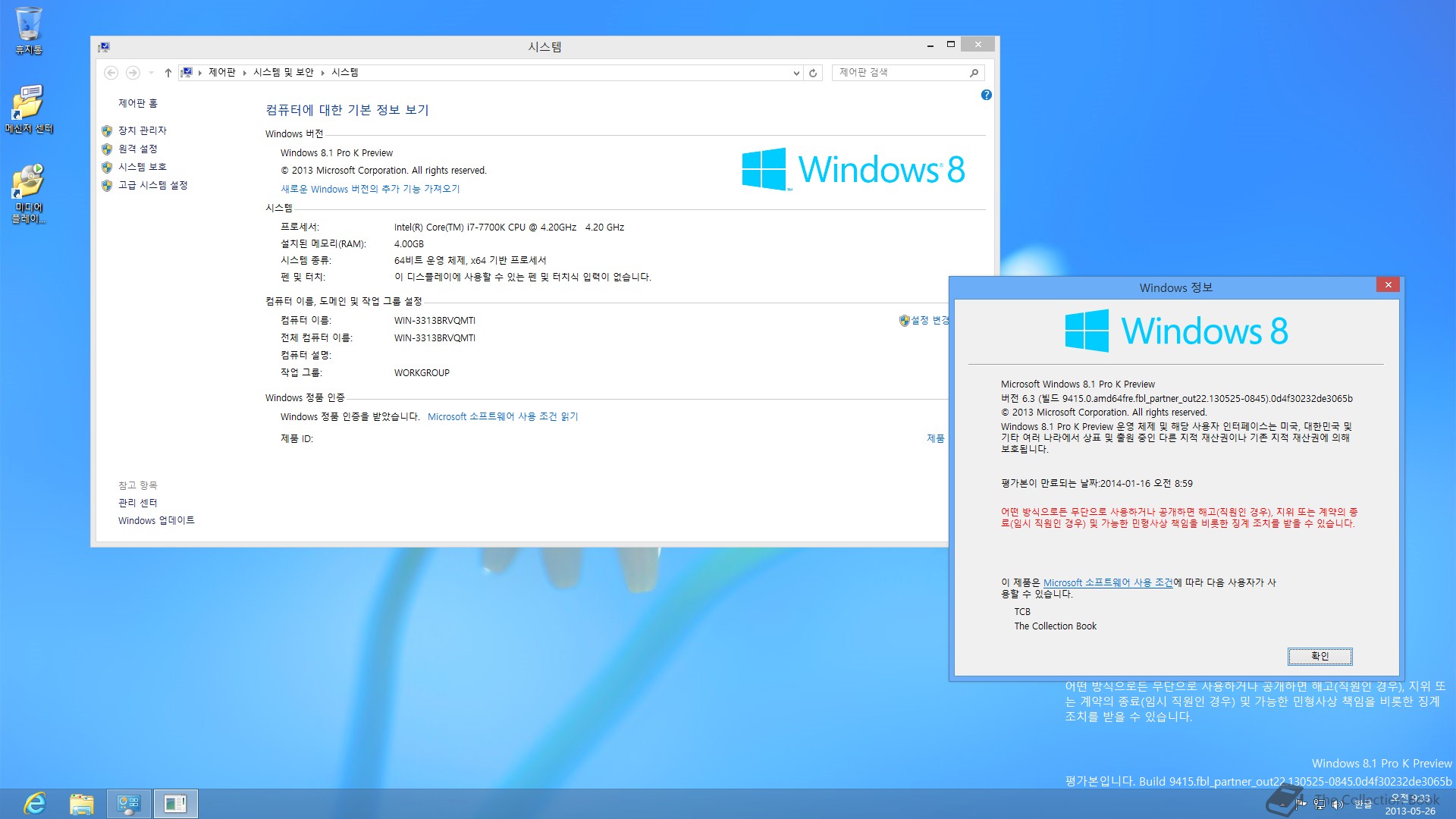The width and height of the screenshot is (1456, 819).
Task: Open the clock showing 오전 9:33
Action: [x=1410, y=804]
